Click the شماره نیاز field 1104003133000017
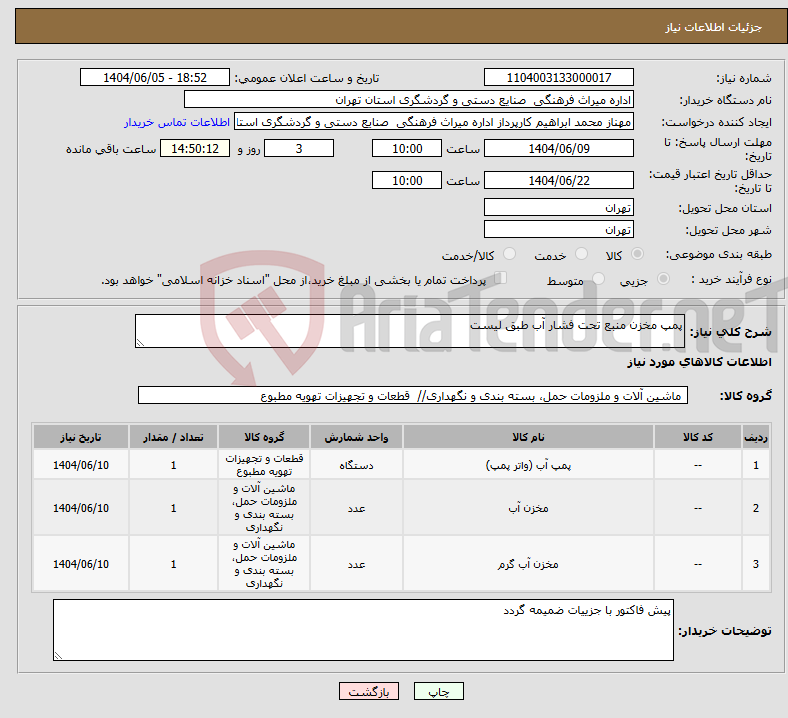Screen dimensions: 788x718 558,77
